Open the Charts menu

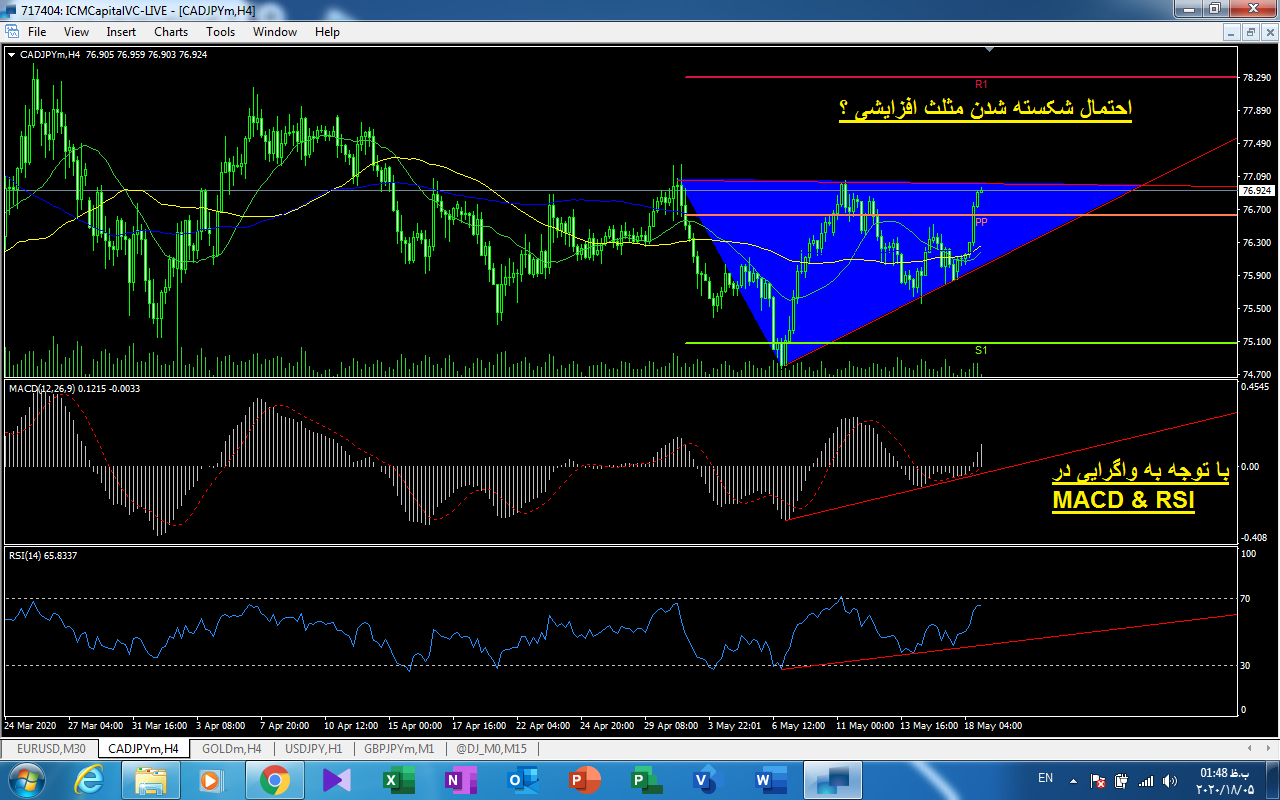pyautogui.click(x=170, y=32)
